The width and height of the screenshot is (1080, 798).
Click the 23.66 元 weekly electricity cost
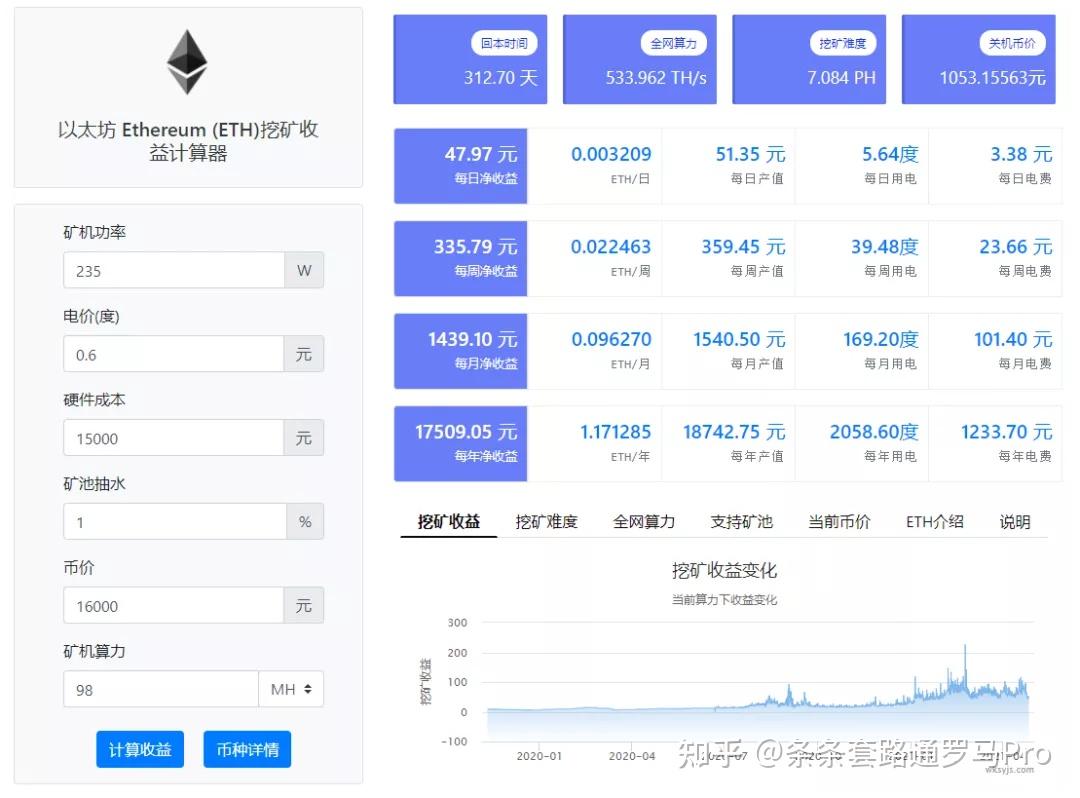pos(1016,246)
